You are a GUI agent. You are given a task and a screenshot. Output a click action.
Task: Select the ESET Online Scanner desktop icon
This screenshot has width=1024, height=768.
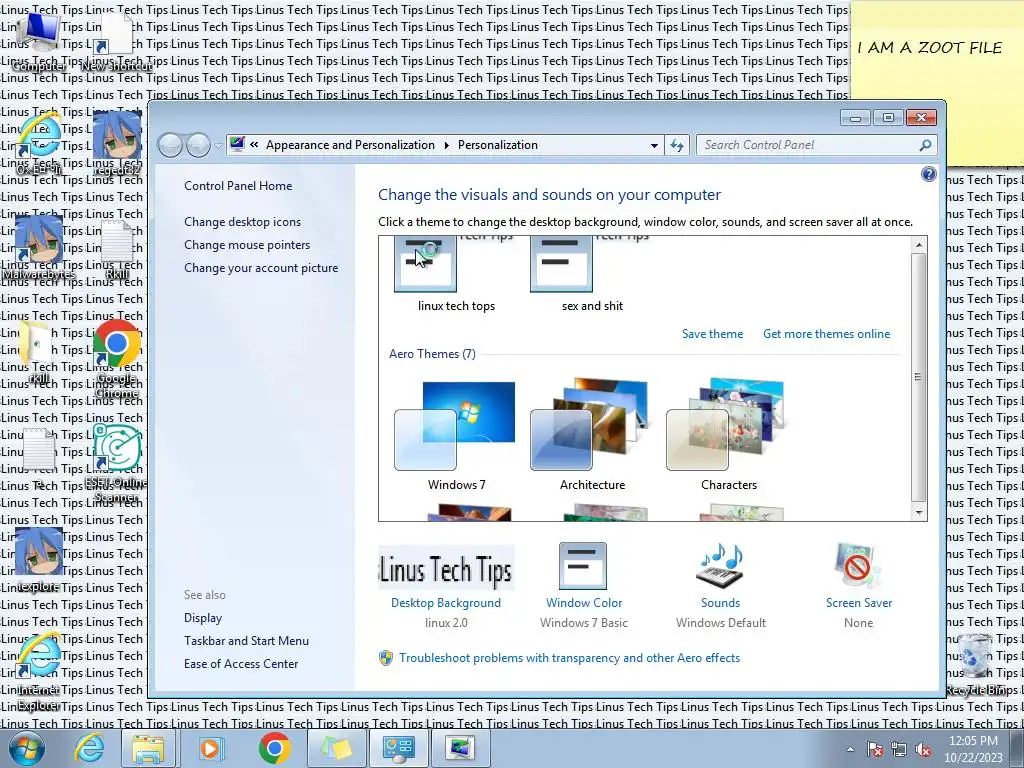click(116, 464)
